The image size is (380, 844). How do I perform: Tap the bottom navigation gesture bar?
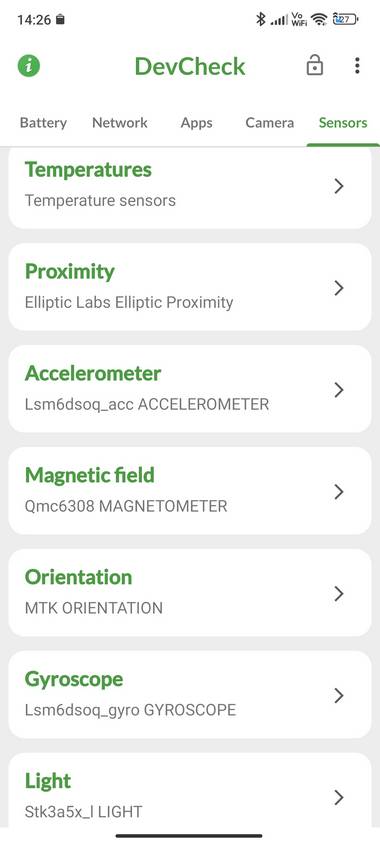[189, 836]
